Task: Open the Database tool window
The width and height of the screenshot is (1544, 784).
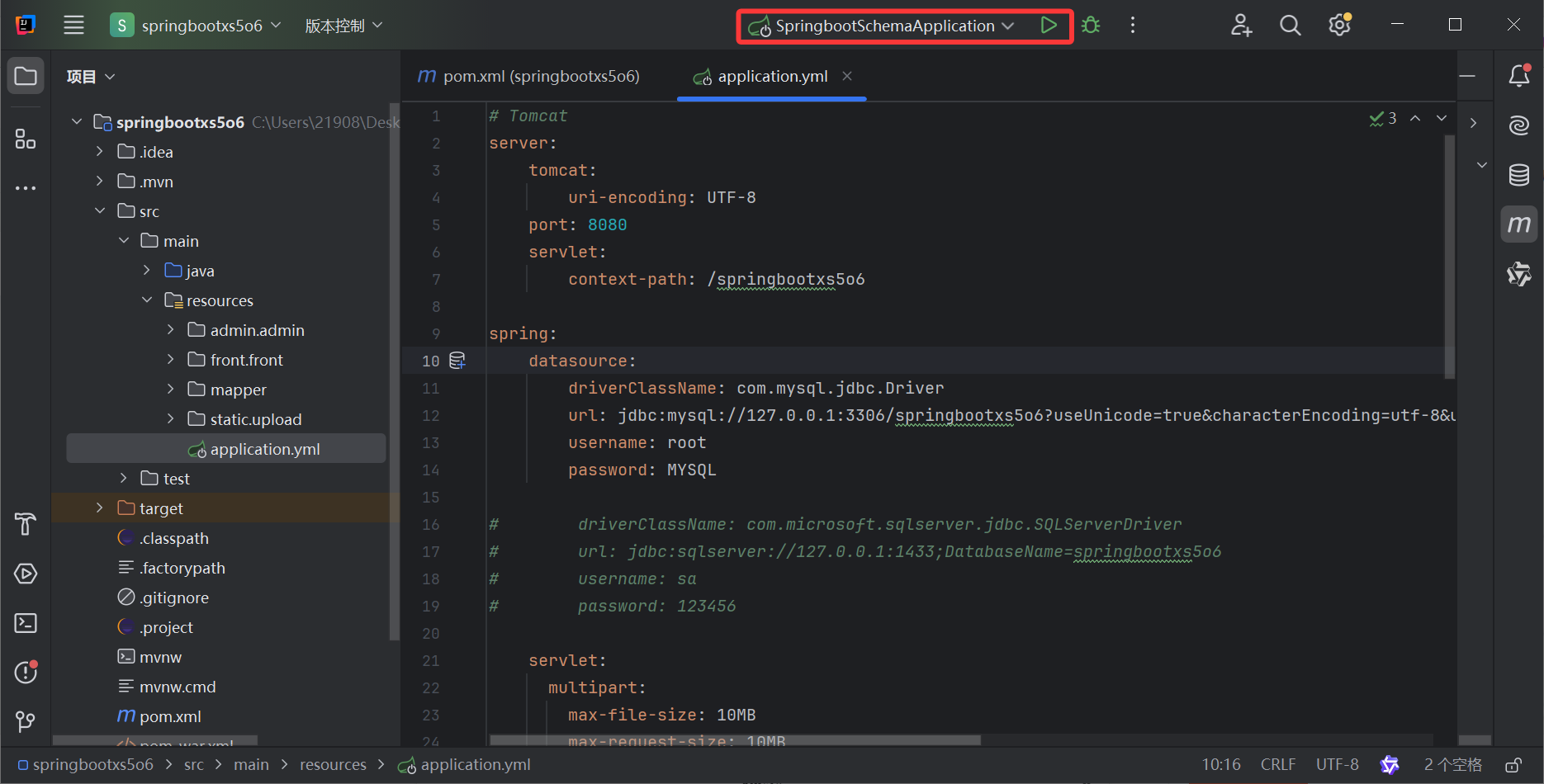Action: (x=1519, y=175)
